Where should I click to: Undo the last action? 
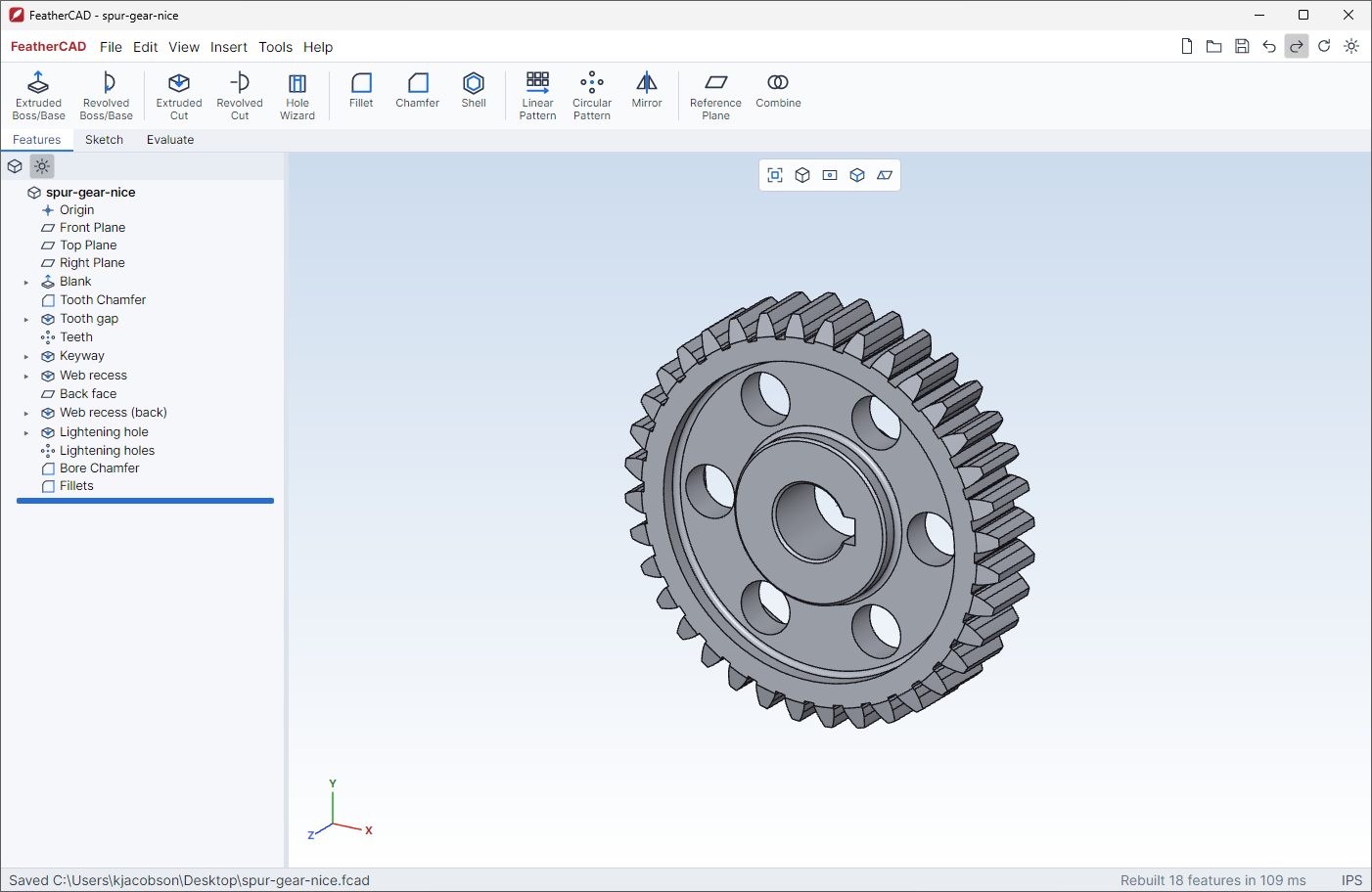pyautogui.click(x=1269, y=46)
